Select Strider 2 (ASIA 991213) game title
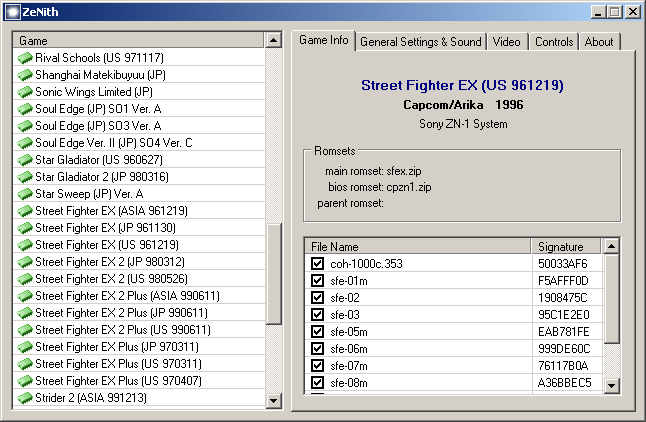This screenshot has height=422, width=646. pyautogui.click(x=91, y=398)
